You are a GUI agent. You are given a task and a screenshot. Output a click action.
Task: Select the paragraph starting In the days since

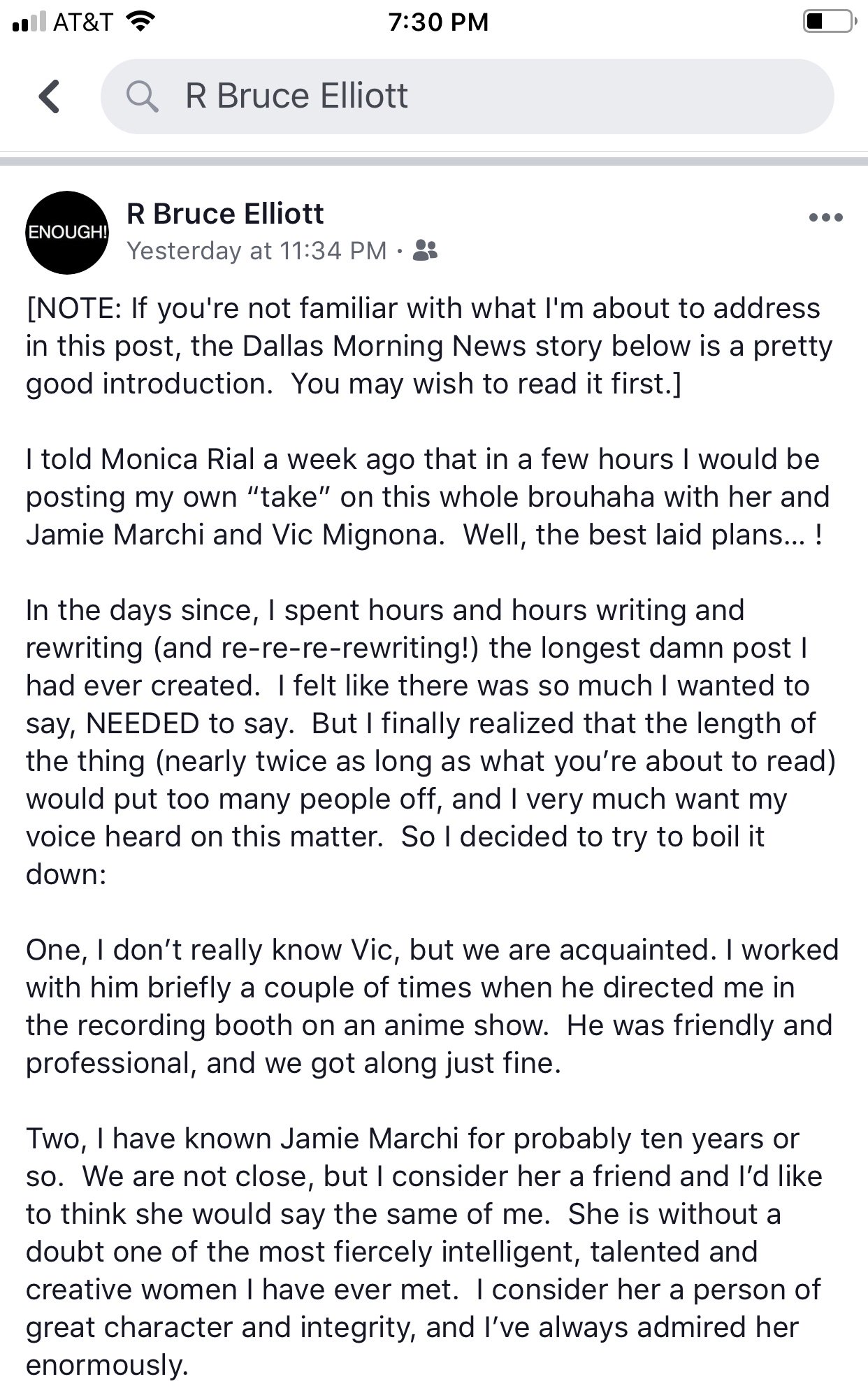(x=431, y=742)
